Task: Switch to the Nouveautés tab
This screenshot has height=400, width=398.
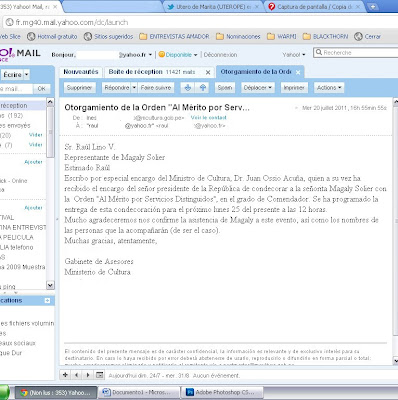Action: [x=81, y=72]
